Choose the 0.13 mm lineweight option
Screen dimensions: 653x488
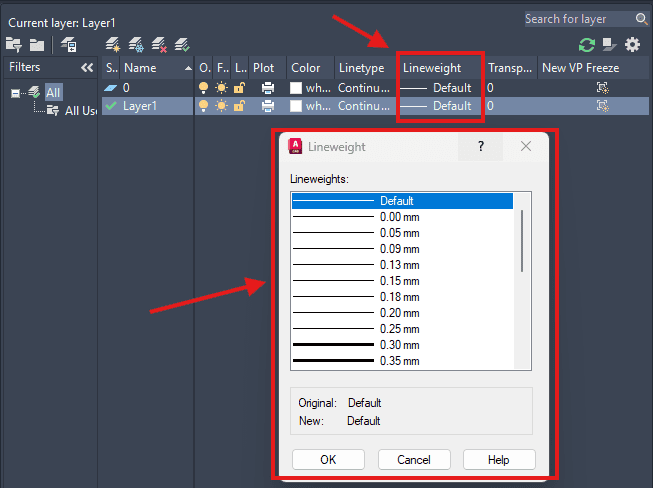tap(400, 265)
